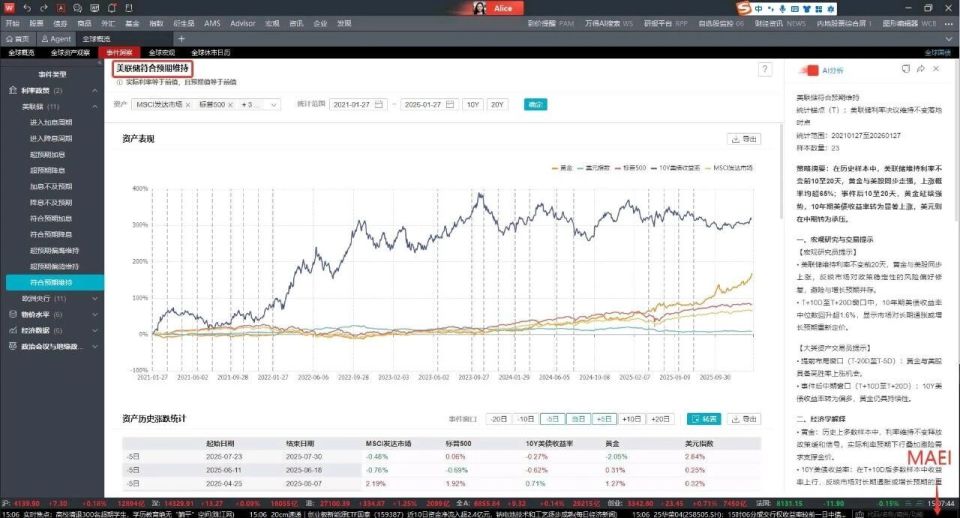Screen dimensions: 960x518
Task: Expand the 物价水平 category
Action: [x=95, y=314]
